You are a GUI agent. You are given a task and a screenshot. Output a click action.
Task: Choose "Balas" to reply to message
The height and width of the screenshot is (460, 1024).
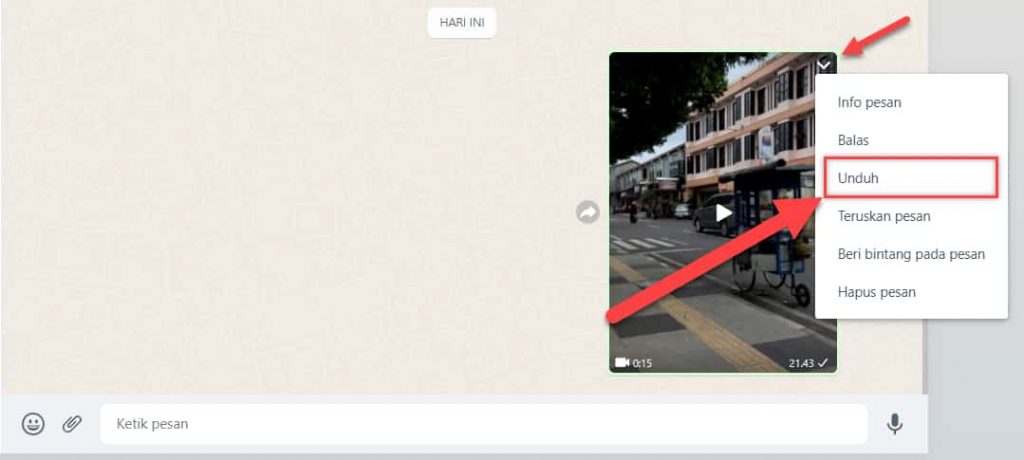(853, 141)
